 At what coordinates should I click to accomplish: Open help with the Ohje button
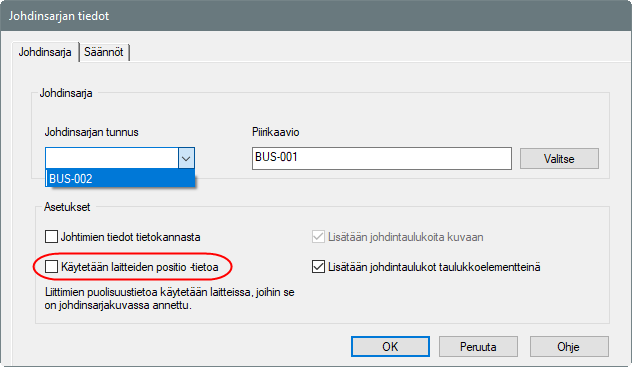click(x=569, y=346)
